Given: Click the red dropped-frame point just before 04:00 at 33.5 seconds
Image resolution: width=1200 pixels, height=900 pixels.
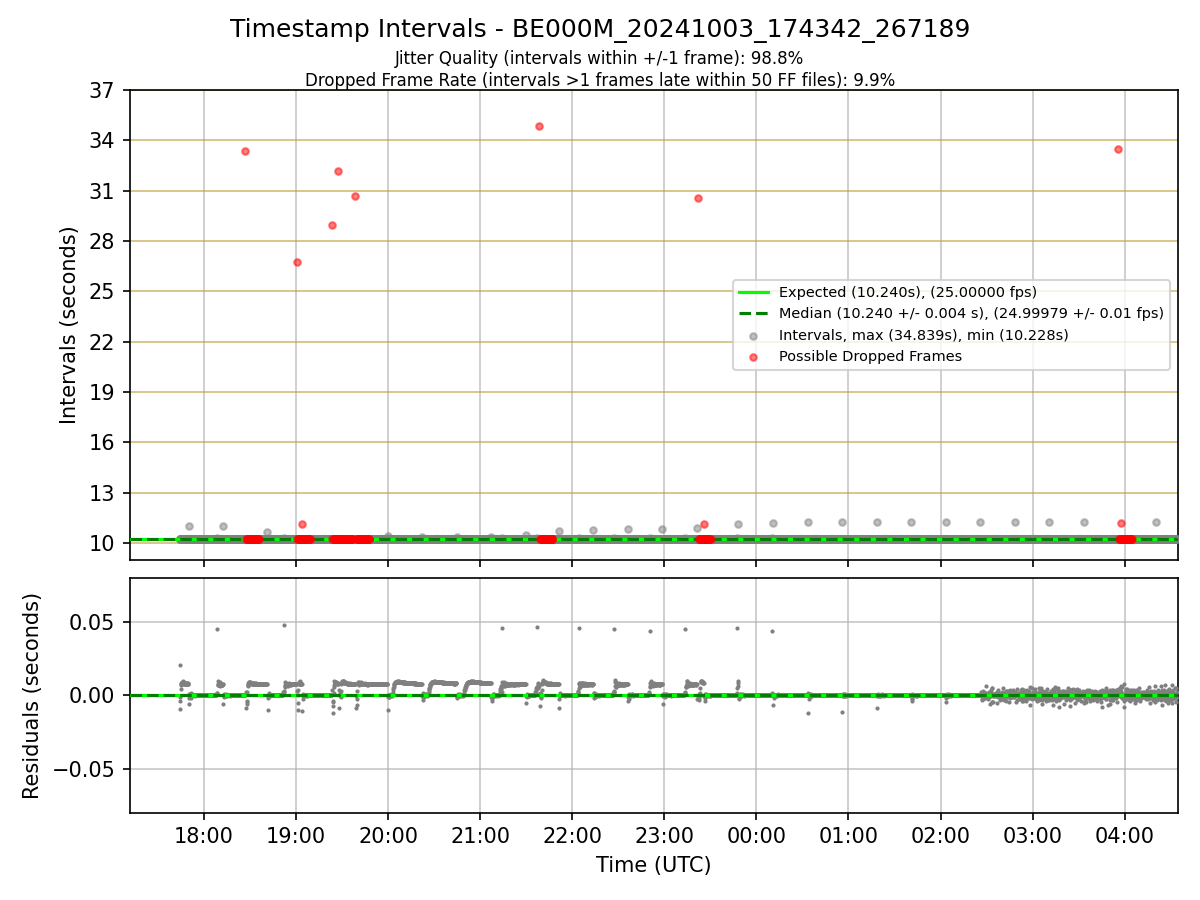Looking at the screenshot, I should pyautogui.click(x=1118, y=149).
